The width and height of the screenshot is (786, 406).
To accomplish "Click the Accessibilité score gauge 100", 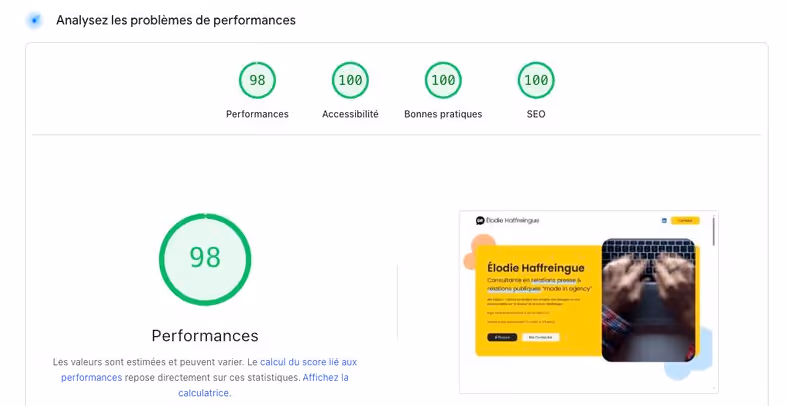I will coord(350,80).
